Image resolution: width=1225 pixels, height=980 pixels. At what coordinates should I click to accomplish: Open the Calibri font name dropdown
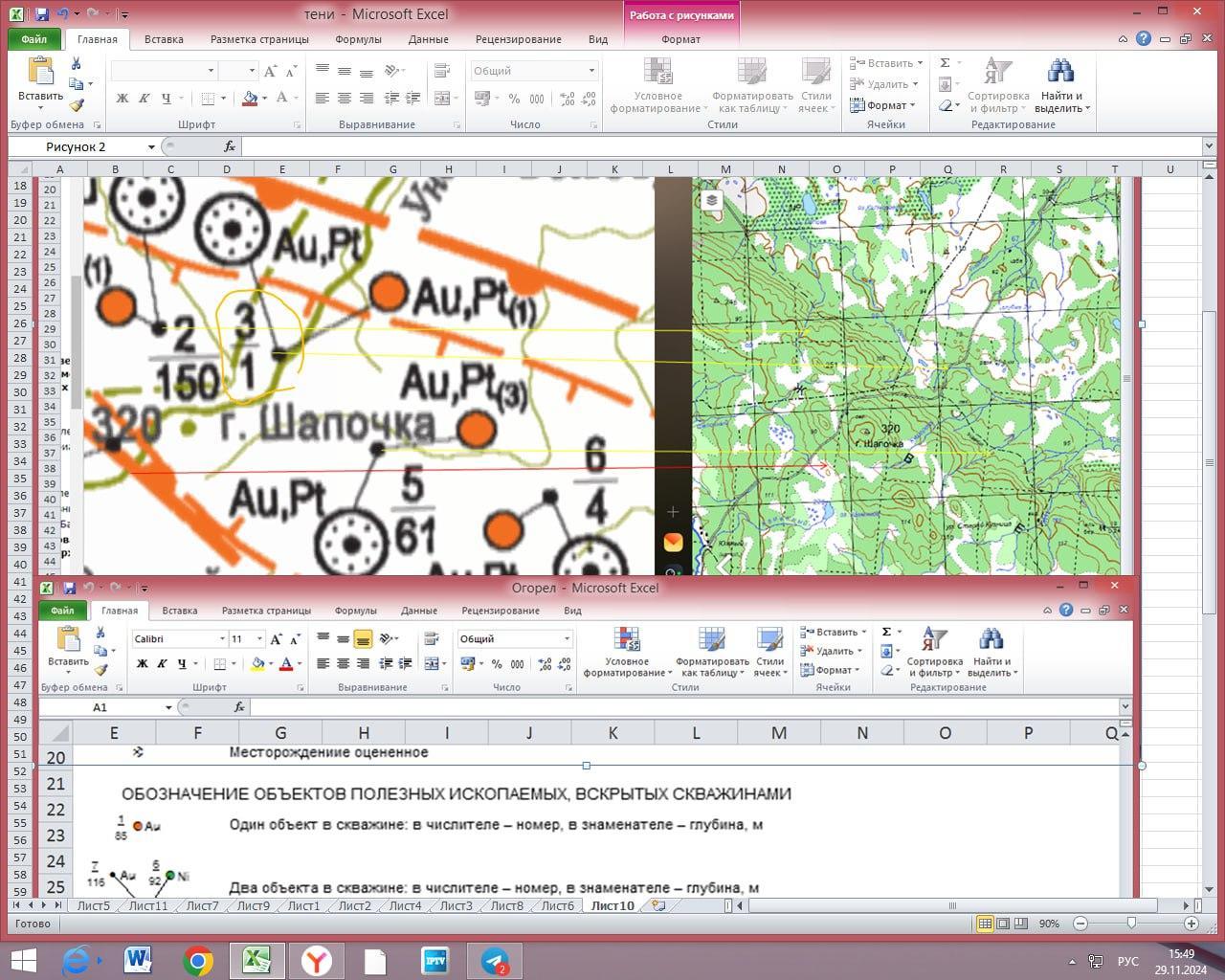click(222, 639)
